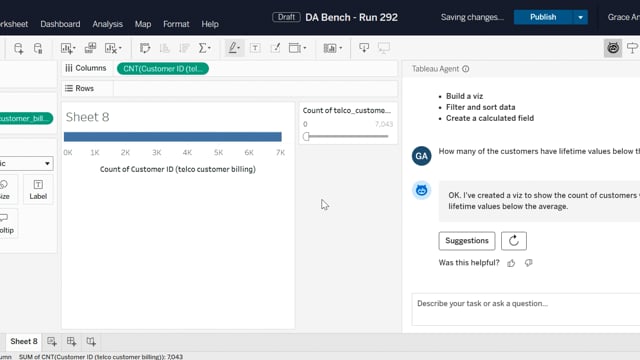
Task: Click the Swap Rows and Columns icon
Action: (145, 48)
